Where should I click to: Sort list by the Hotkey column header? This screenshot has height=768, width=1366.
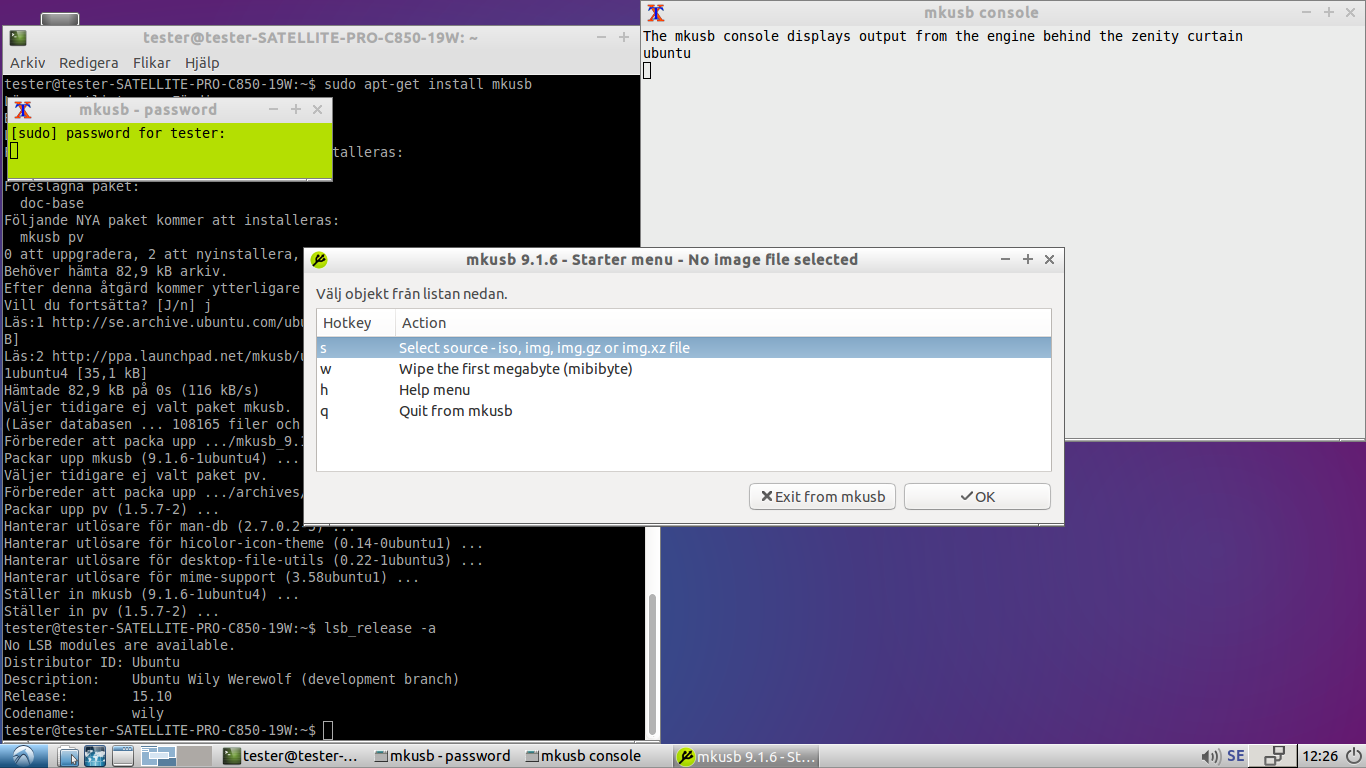tap(356, 323)
